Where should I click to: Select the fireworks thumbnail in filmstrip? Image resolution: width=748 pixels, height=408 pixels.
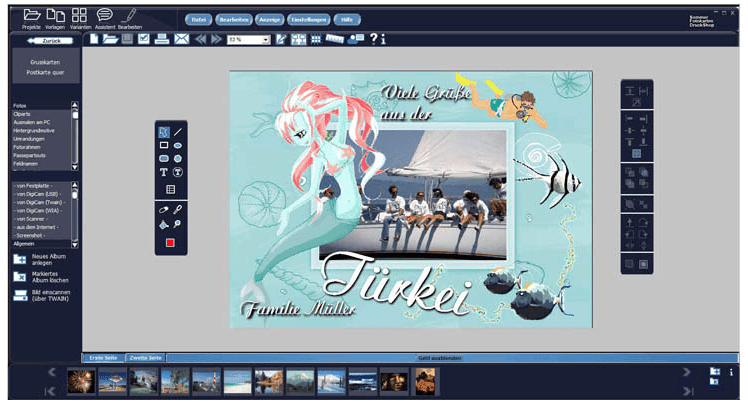coord(79,380)
